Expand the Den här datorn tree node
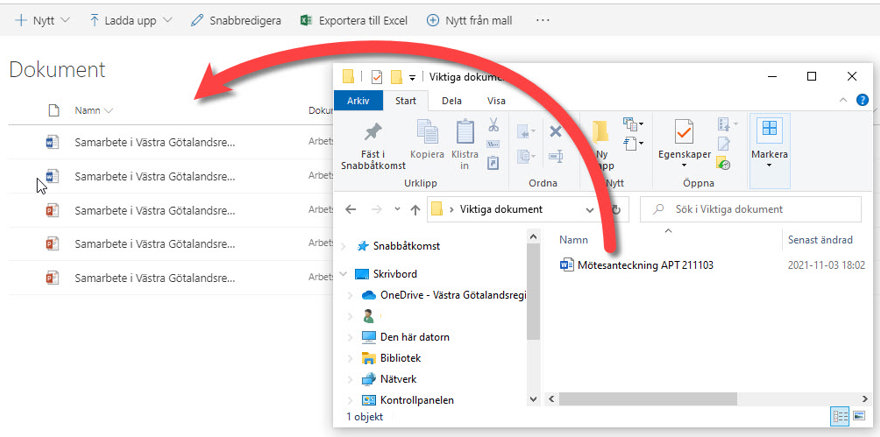Image resolution: width=880 pixels, height=437 pixels. (350, 337)
